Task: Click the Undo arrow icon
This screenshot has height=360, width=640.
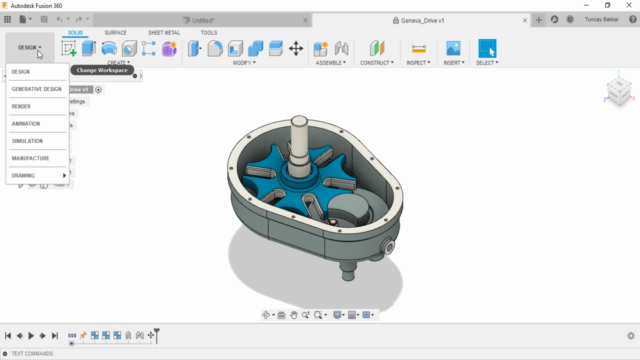Action: [60, 19]
